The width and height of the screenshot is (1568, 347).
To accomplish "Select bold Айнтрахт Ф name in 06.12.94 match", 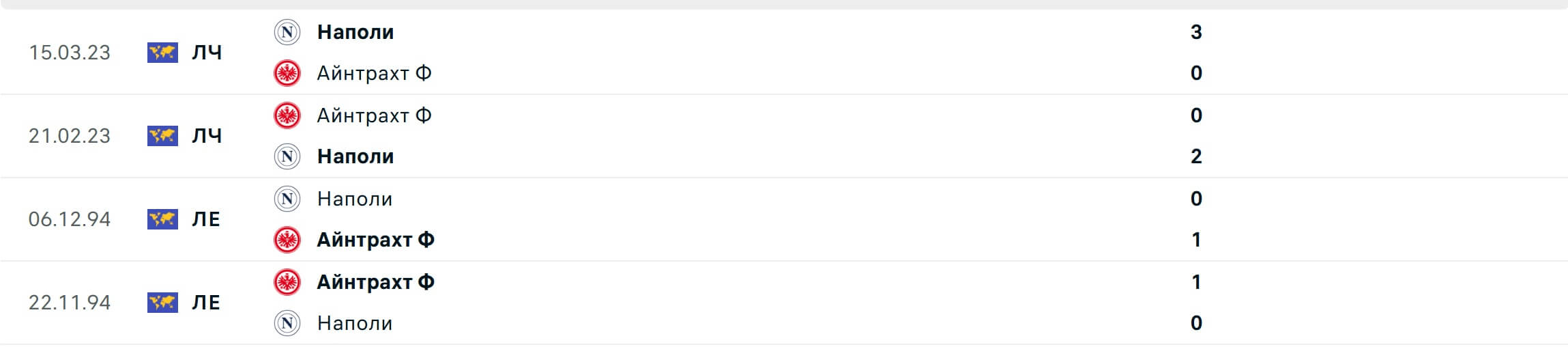I will click(375, 240).
